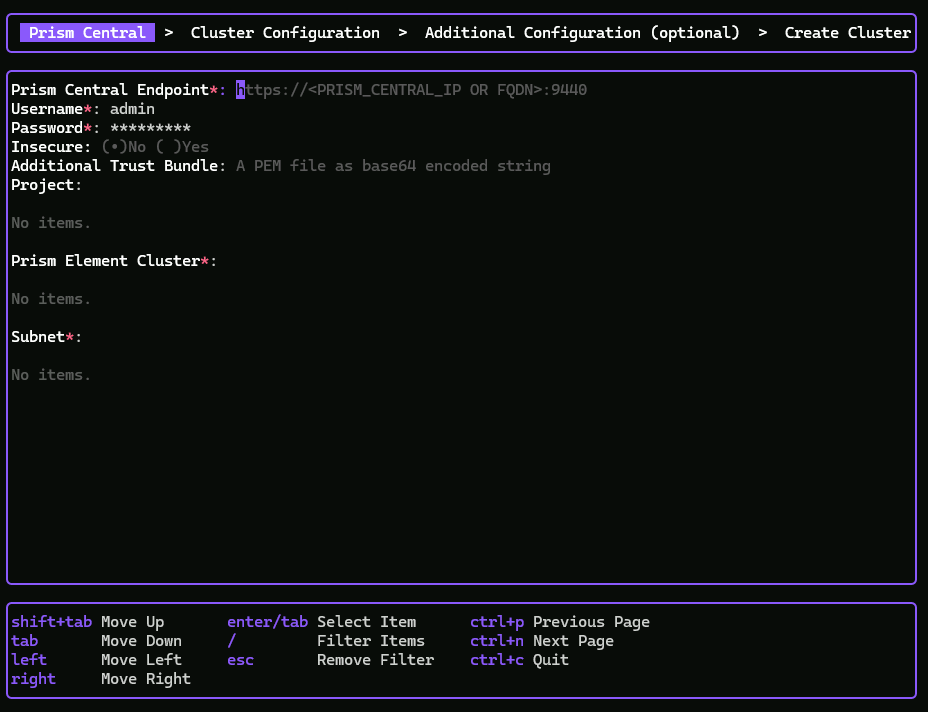Click "No items." under Project

[51, 223]
